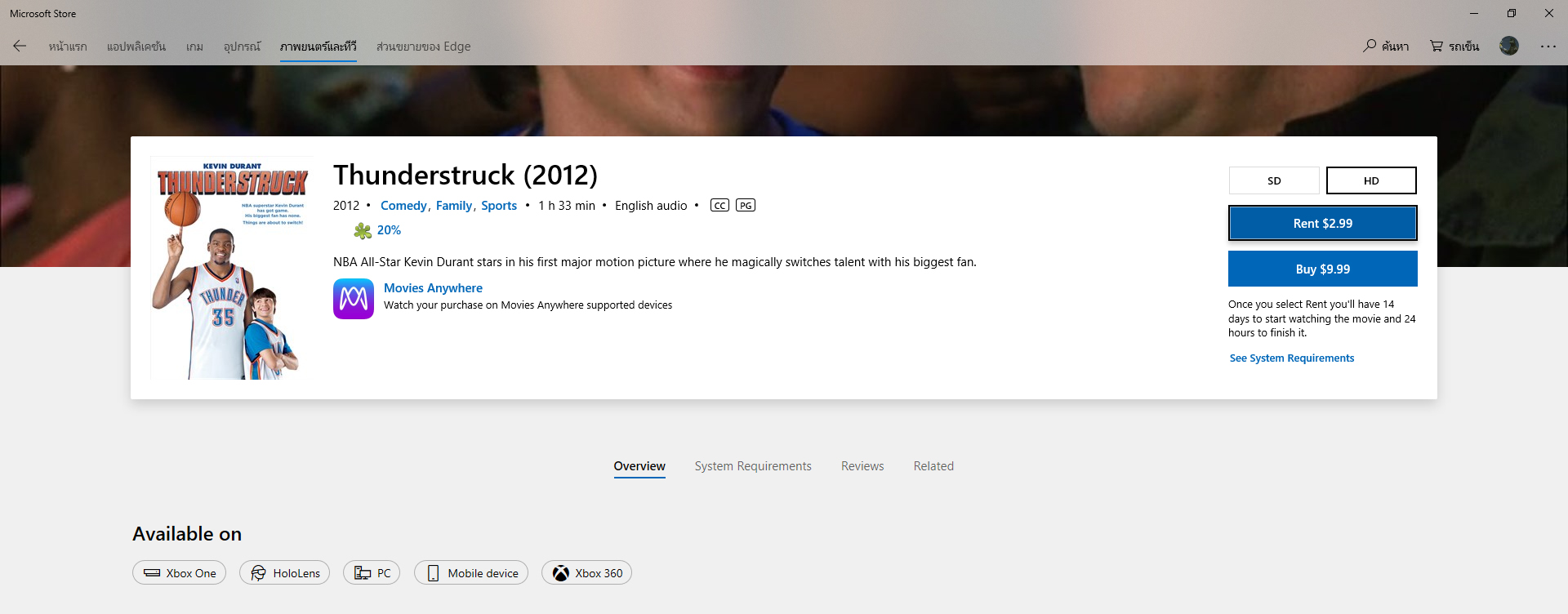Open the user profile avatar
This screenshot has width=1568, height=614.
point(1509,46)
